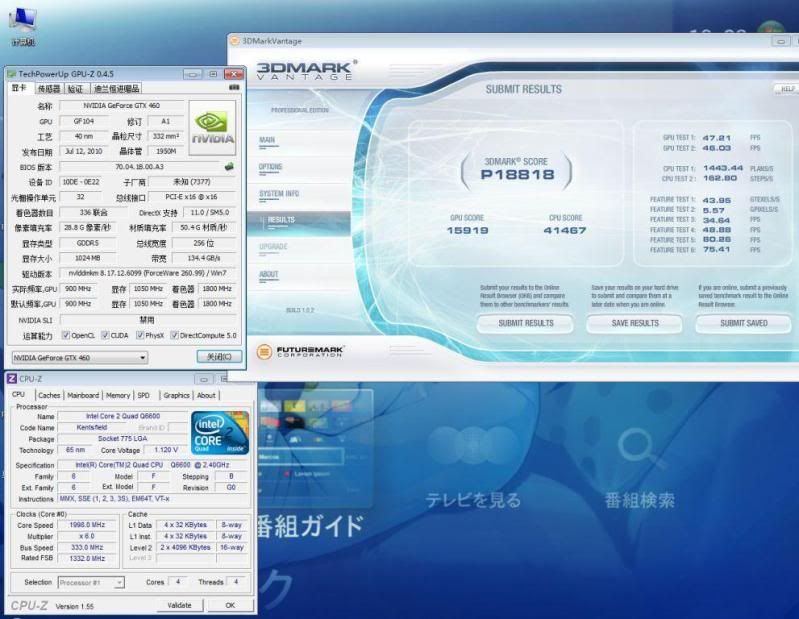Click the GPU-Z screenshot camera icon
Viewport: 799px width, 619px height.
(234, 88)
